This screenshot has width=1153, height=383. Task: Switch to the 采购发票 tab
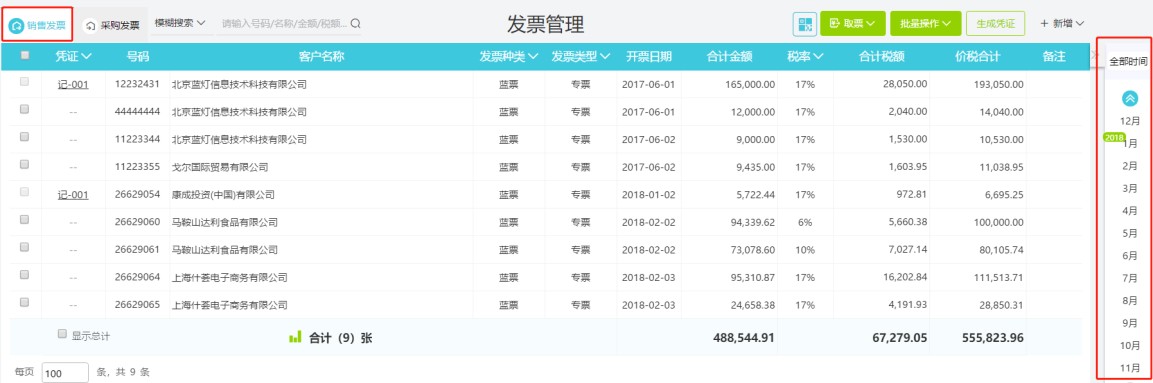click(x=113, y=25)
